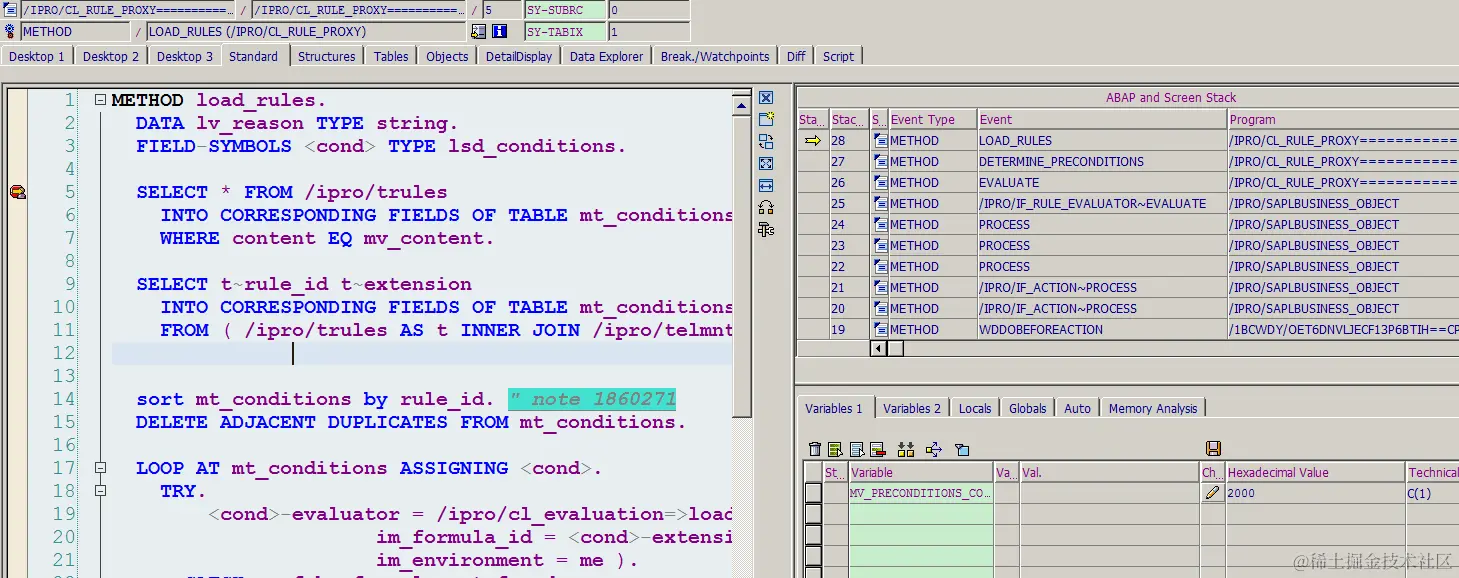Click the blue info icon in header
This screenshot has height=578, width=1459.
pos(499,31)
